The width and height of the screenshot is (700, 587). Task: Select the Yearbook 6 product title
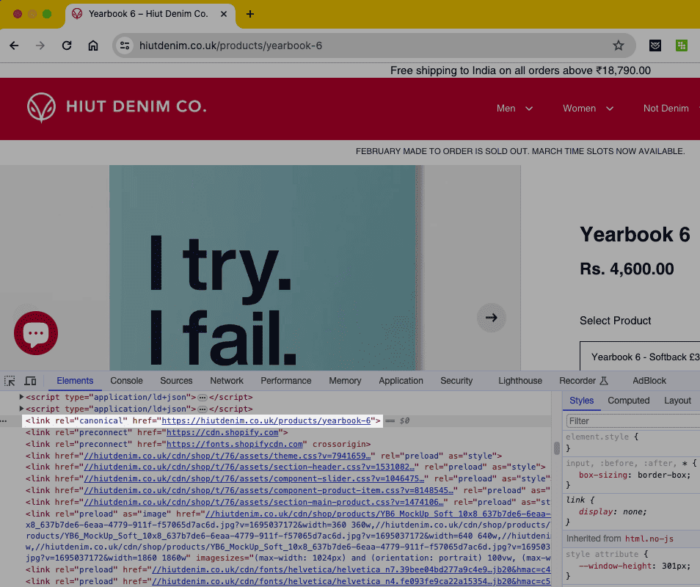click(635, 234)
